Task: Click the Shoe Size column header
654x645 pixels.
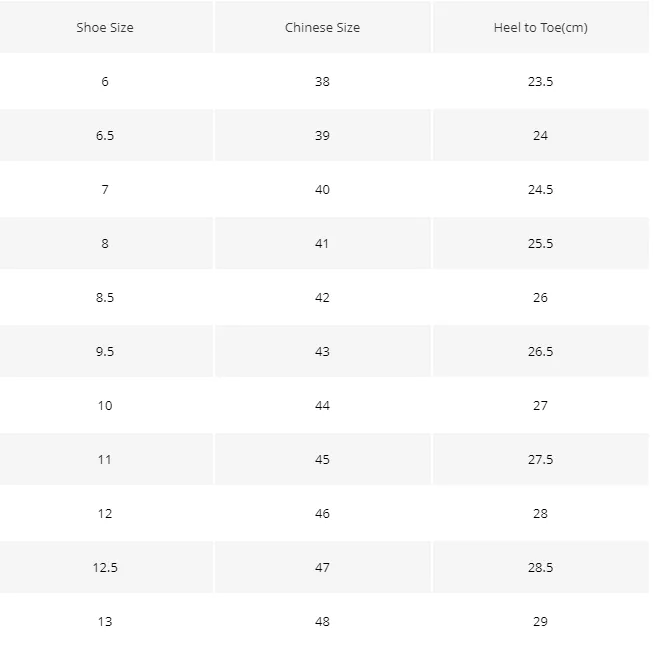Action: tap(105, 28)
